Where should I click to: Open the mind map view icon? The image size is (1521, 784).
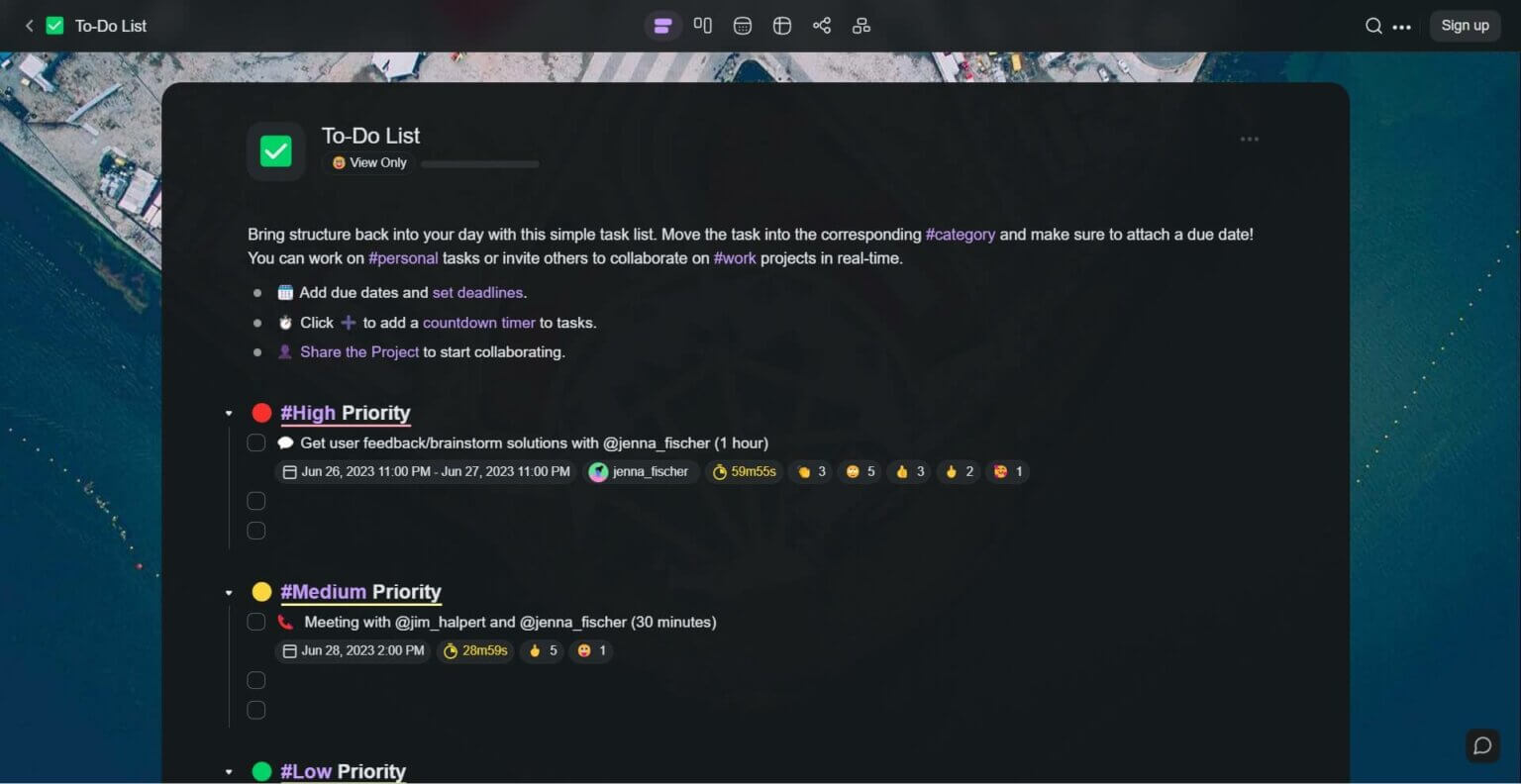tap(822, 26)
